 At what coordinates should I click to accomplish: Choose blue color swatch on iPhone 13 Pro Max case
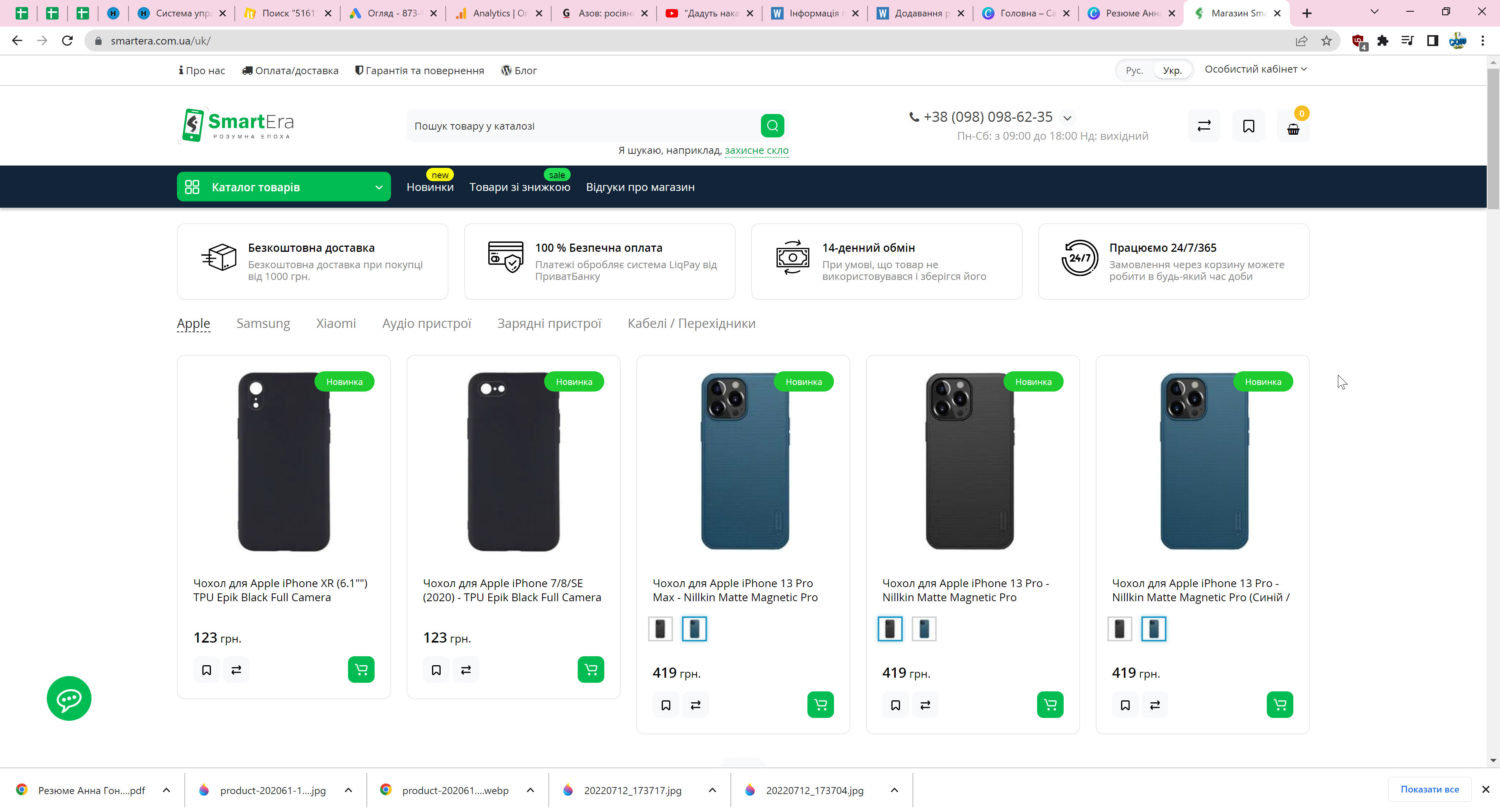point(694,629)
